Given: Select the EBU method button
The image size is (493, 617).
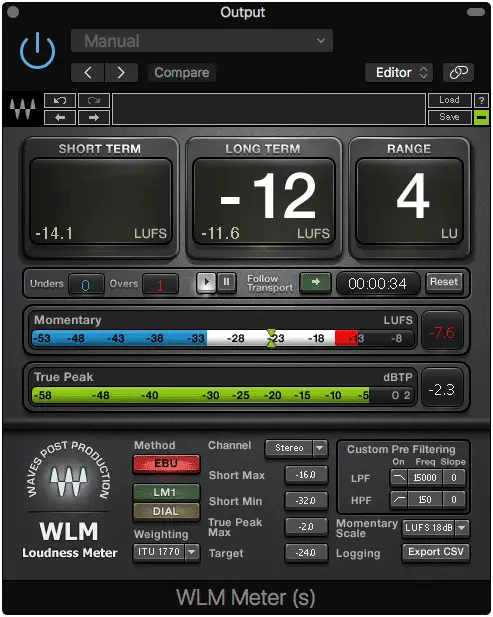Looking at the screenshot, I should [x=166, y=464].
